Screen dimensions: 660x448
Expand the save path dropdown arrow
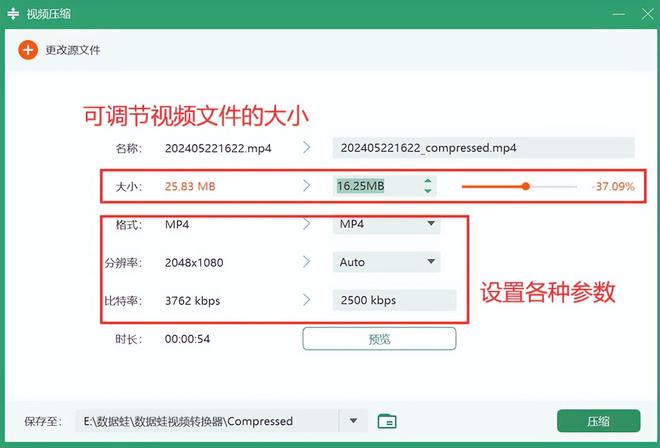click(353, 421)
